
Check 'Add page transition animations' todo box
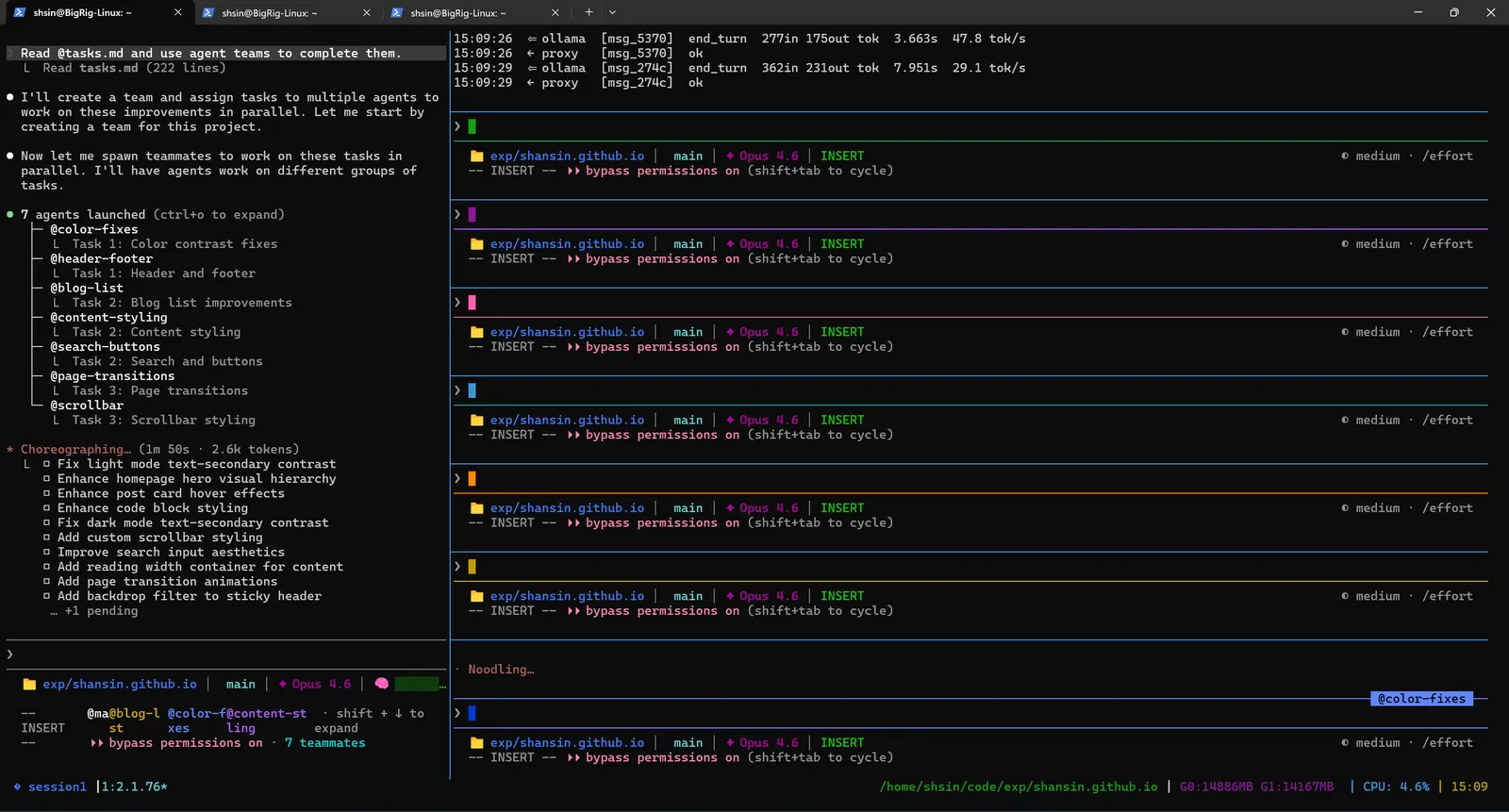click(x=47, y=582)
